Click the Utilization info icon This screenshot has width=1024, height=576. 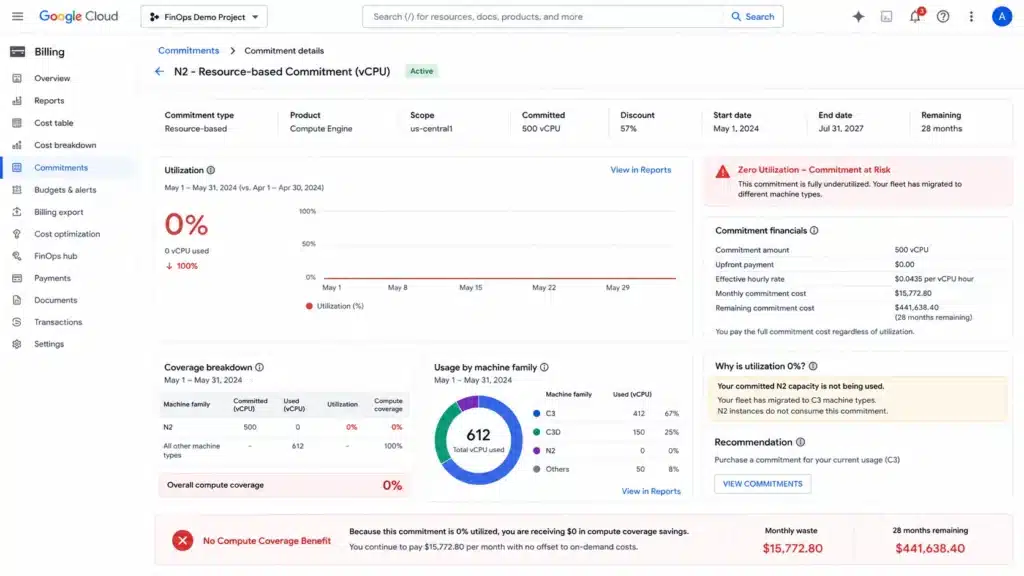click(211, 170)
